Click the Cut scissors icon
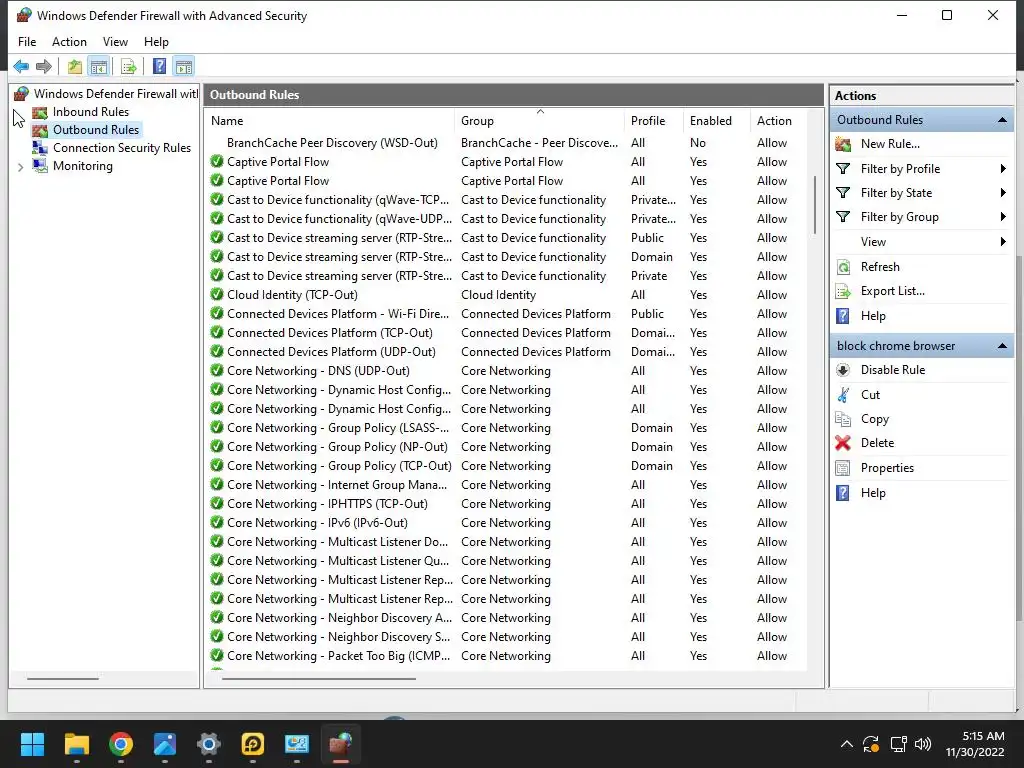This screenshot has width=1024, height=768. [843, 394]
